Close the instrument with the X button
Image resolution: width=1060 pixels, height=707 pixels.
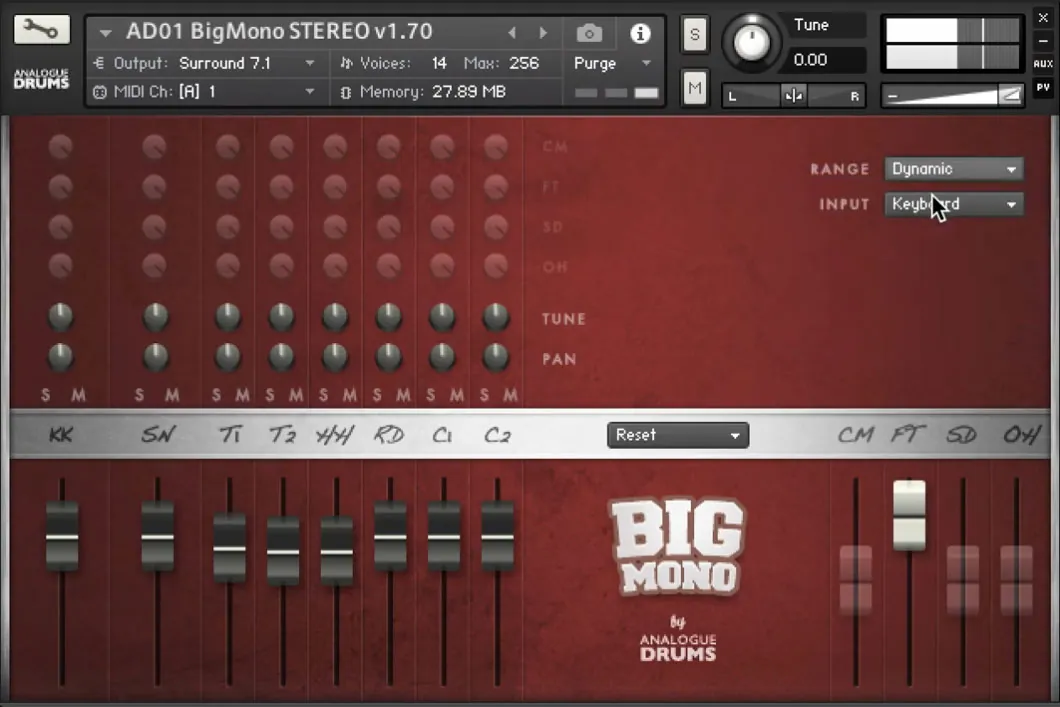(1043, 18)
